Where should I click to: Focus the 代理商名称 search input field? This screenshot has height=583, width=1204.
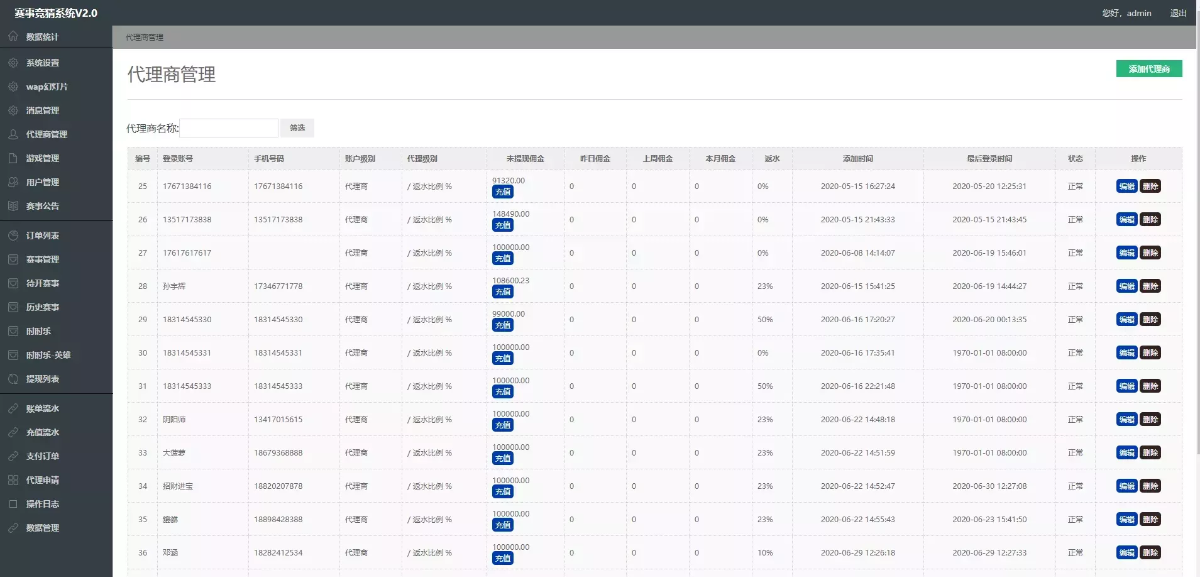tap(230, 129)
